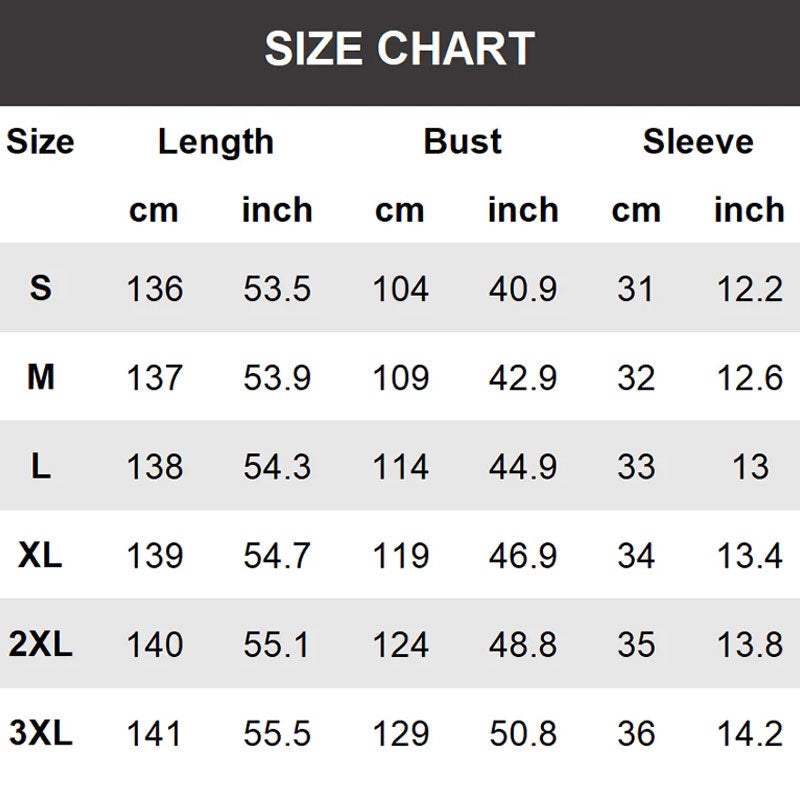Select the 2XL size row label
The height and width of the screenshot is (800, 800).
[40, 645]
